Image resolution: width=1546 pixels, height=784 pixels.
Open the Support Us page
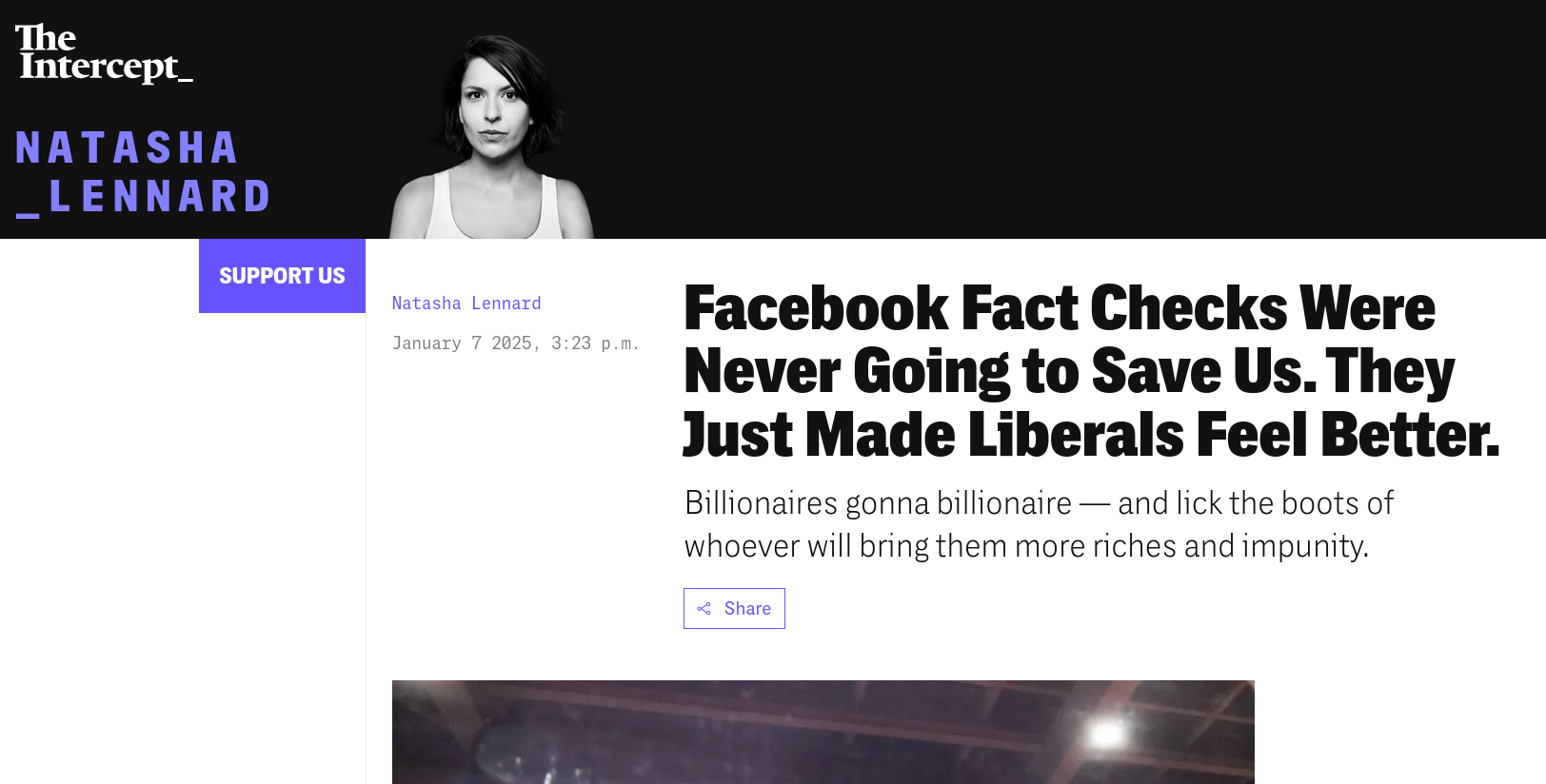coord(282,276)
